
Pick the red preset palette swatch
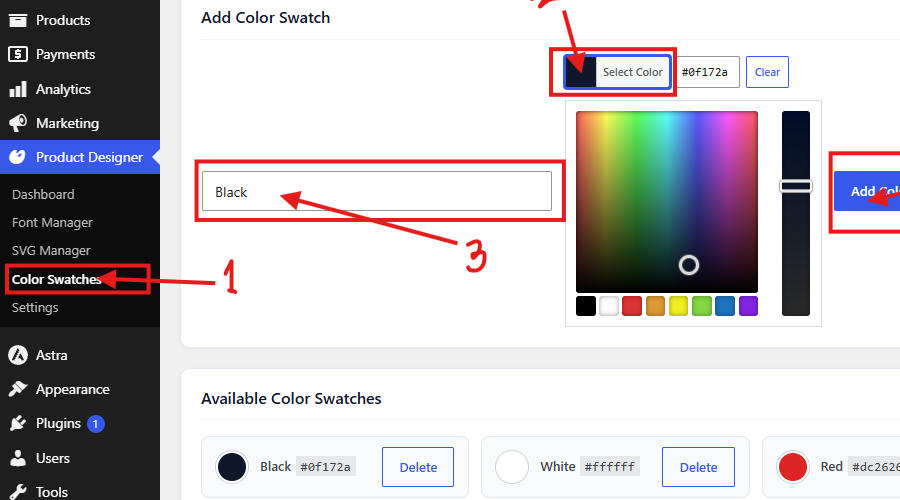pos(632,306)
